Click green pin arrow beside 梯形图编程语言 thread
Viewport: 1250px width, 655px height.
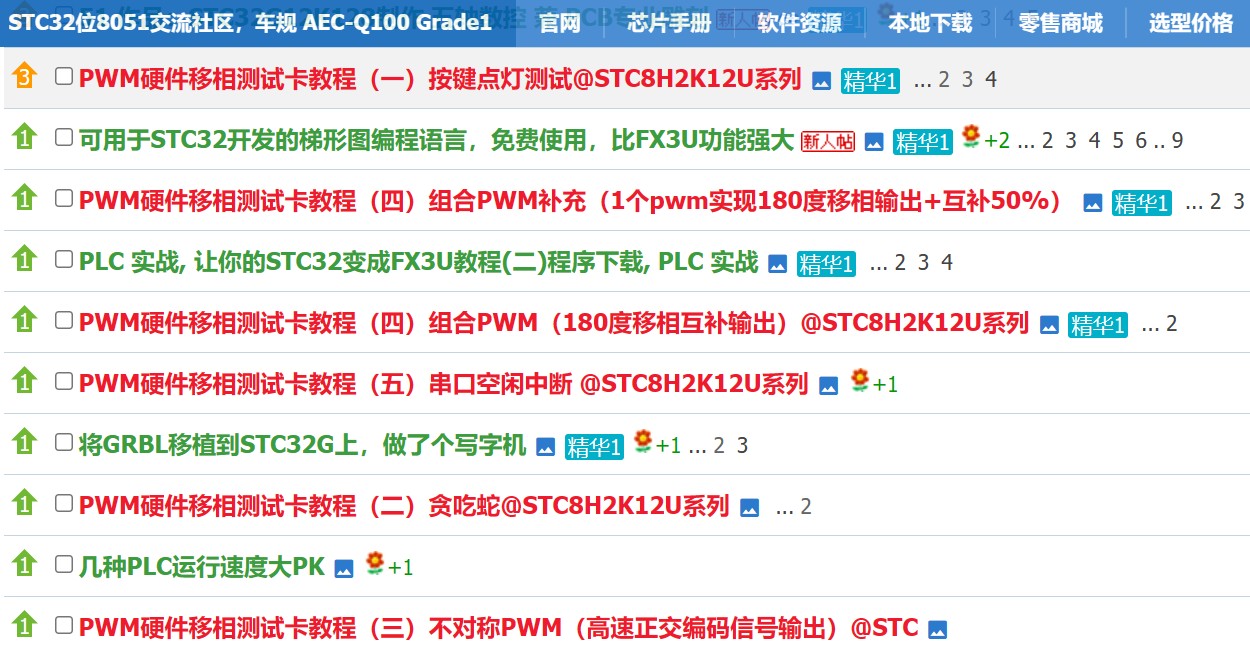(x=24, y=138)
